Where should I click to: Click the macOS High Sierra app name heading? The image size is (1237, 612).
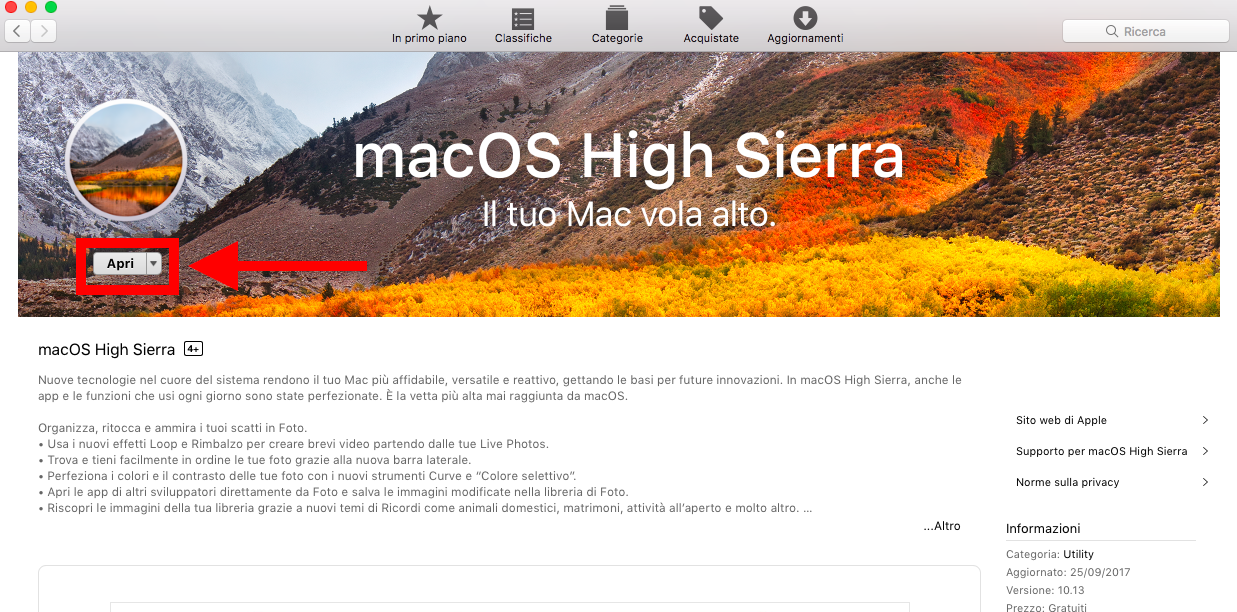pos(106,349)
